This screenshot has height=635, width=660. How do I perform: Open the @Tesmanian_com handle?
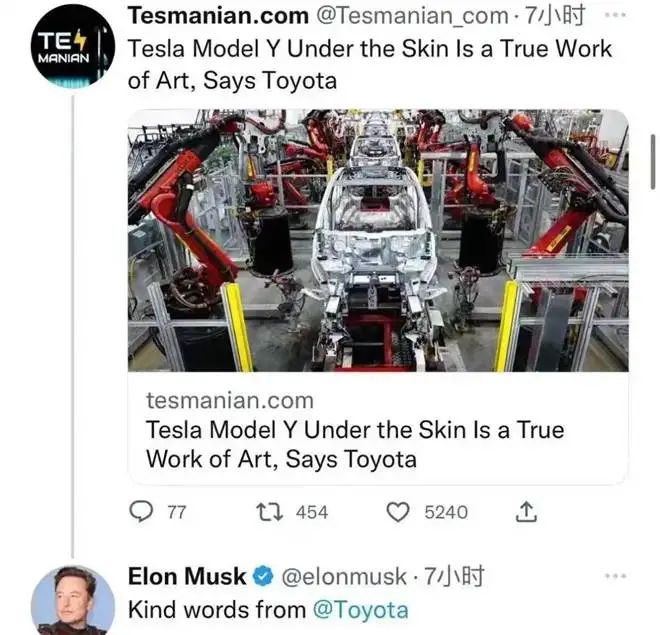[x=412, y=16]
